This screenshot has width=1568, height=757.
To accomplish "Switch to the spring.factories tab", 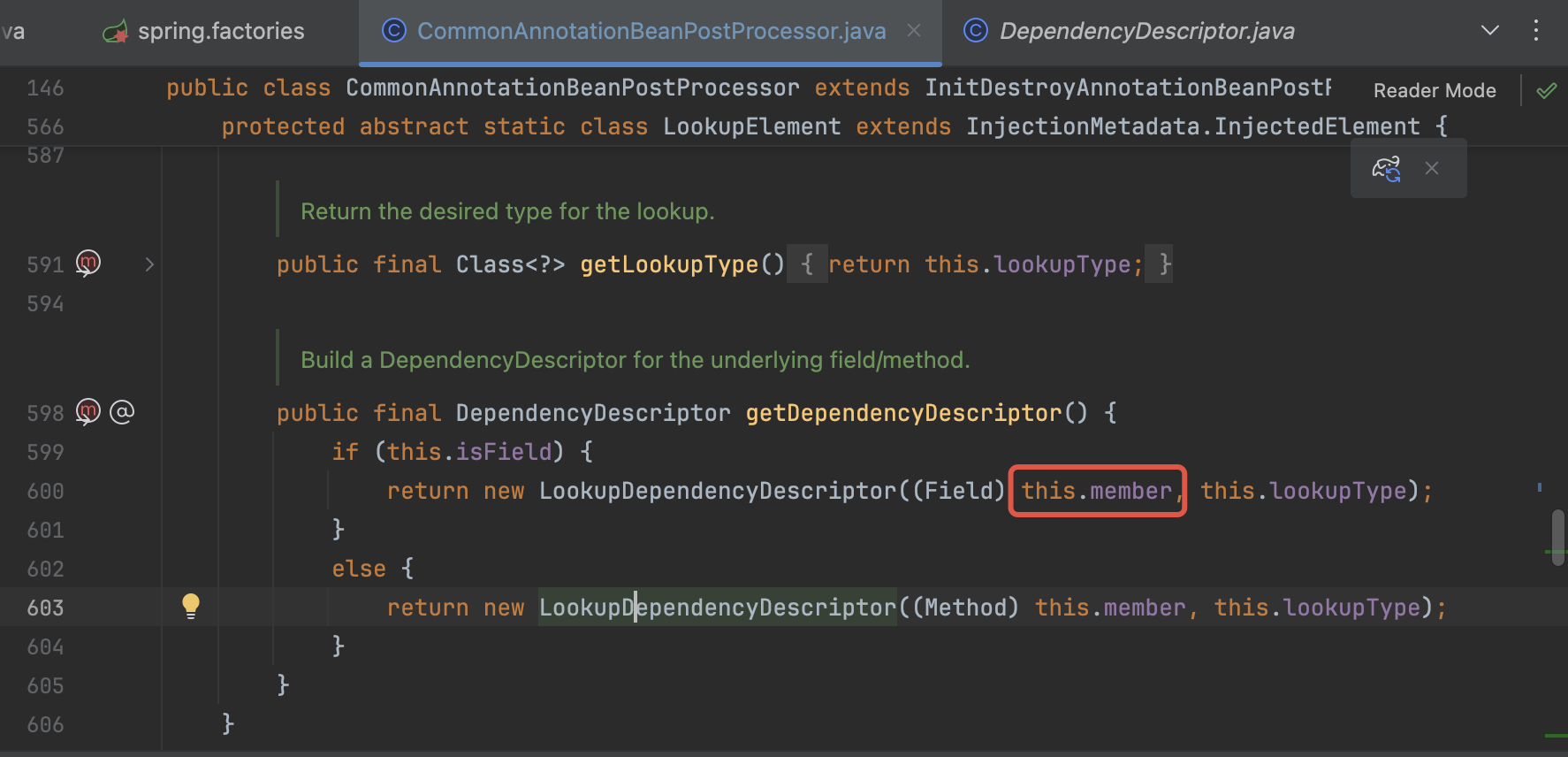I will [203, 31].
